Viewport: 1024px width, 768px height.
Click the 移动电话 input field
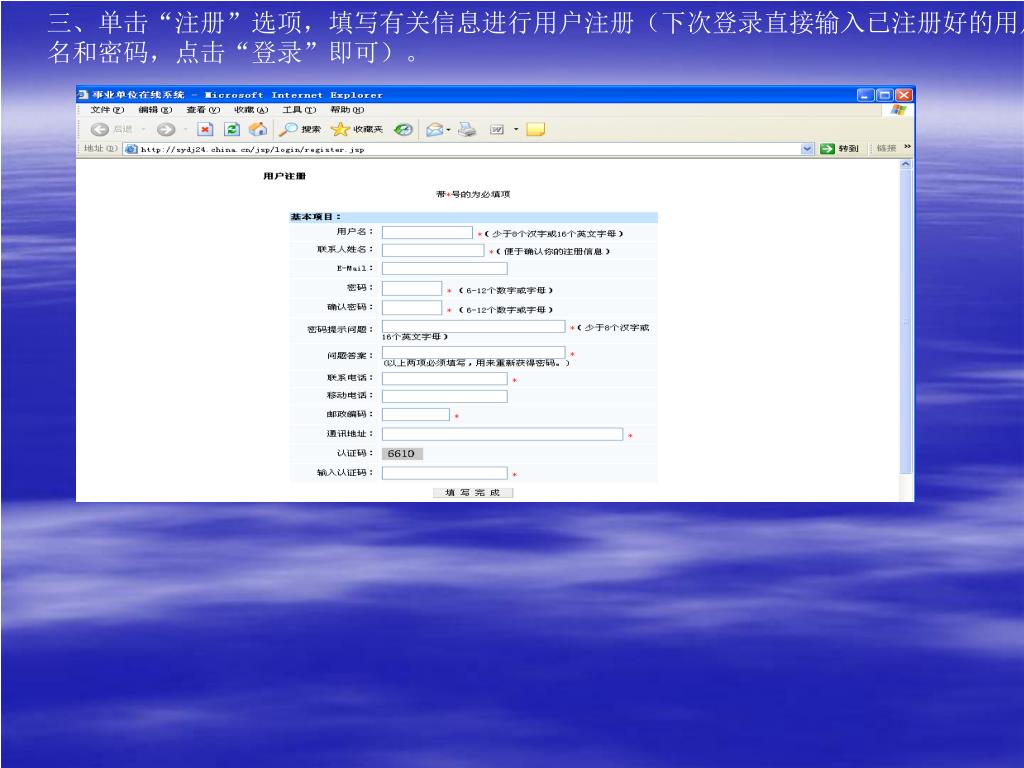click(445, 396)
